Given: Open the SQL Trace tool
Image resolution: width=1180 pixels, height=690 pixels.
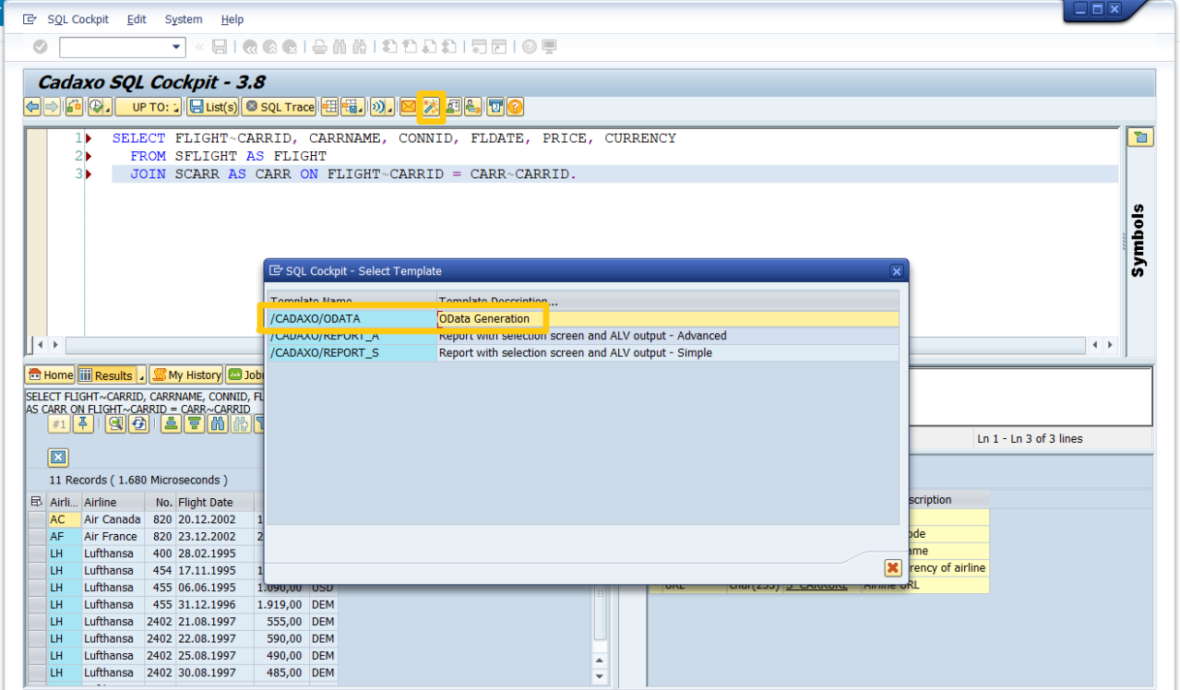Looking at the screenshot, I should tap(279, 106).
